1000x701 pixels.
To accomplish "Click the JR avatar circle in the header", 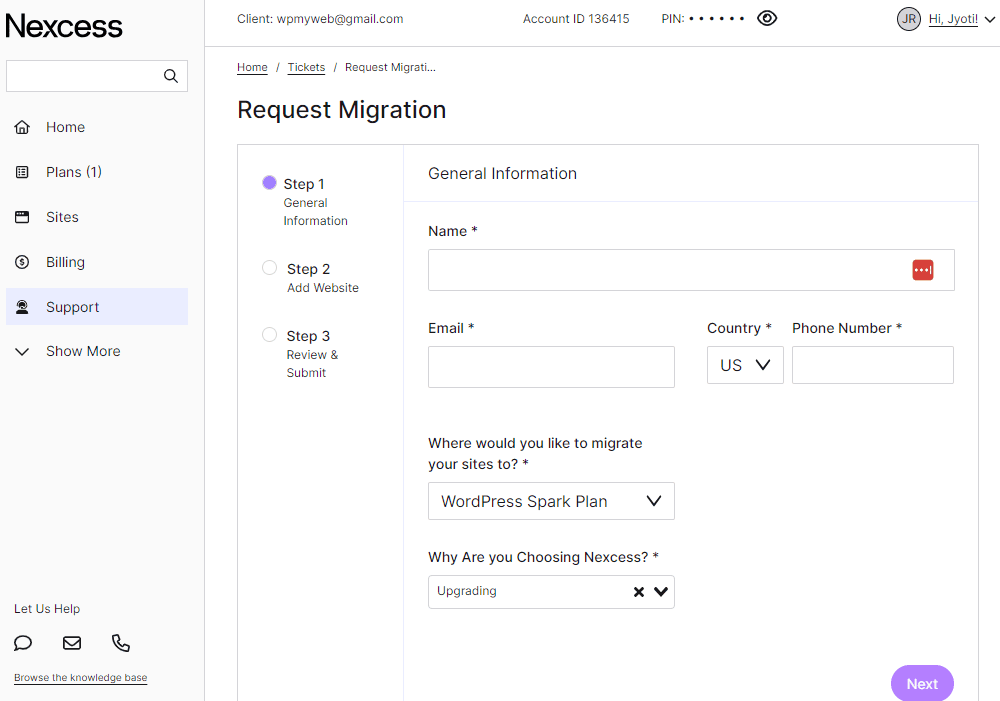I will tap(908, 18).
